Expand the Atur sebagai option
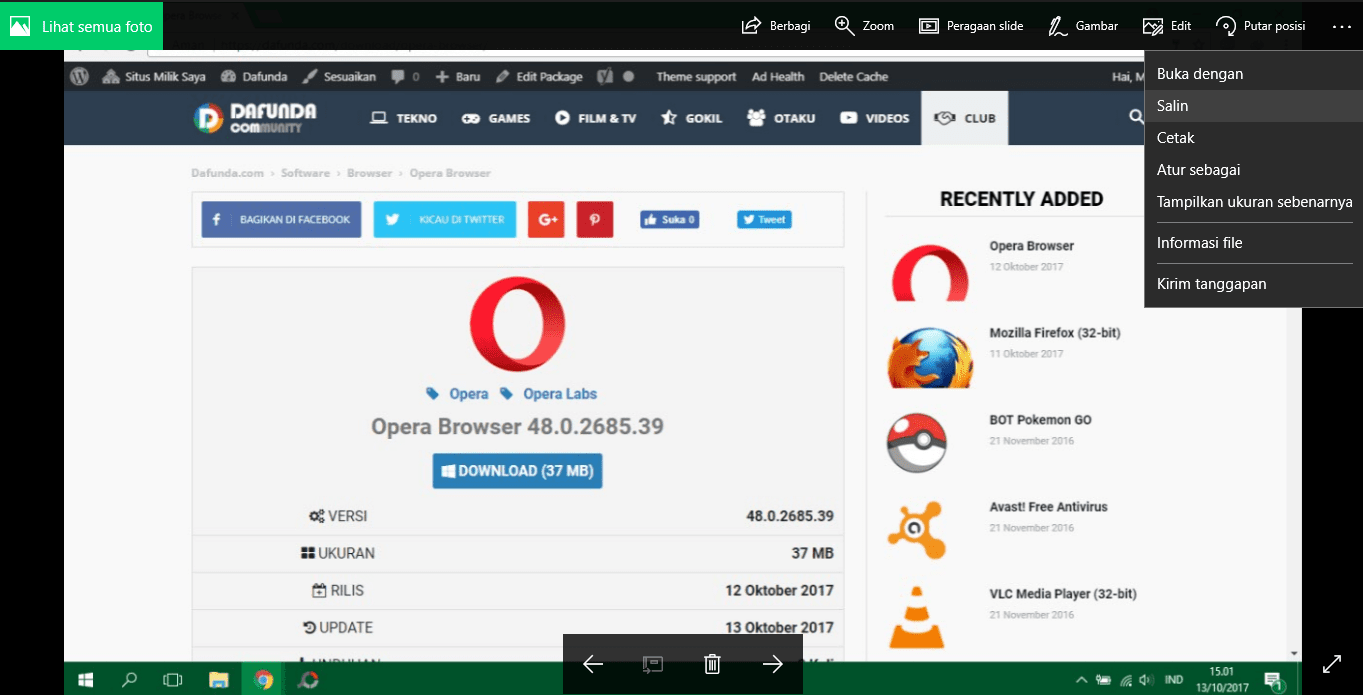 [1198, 170]
